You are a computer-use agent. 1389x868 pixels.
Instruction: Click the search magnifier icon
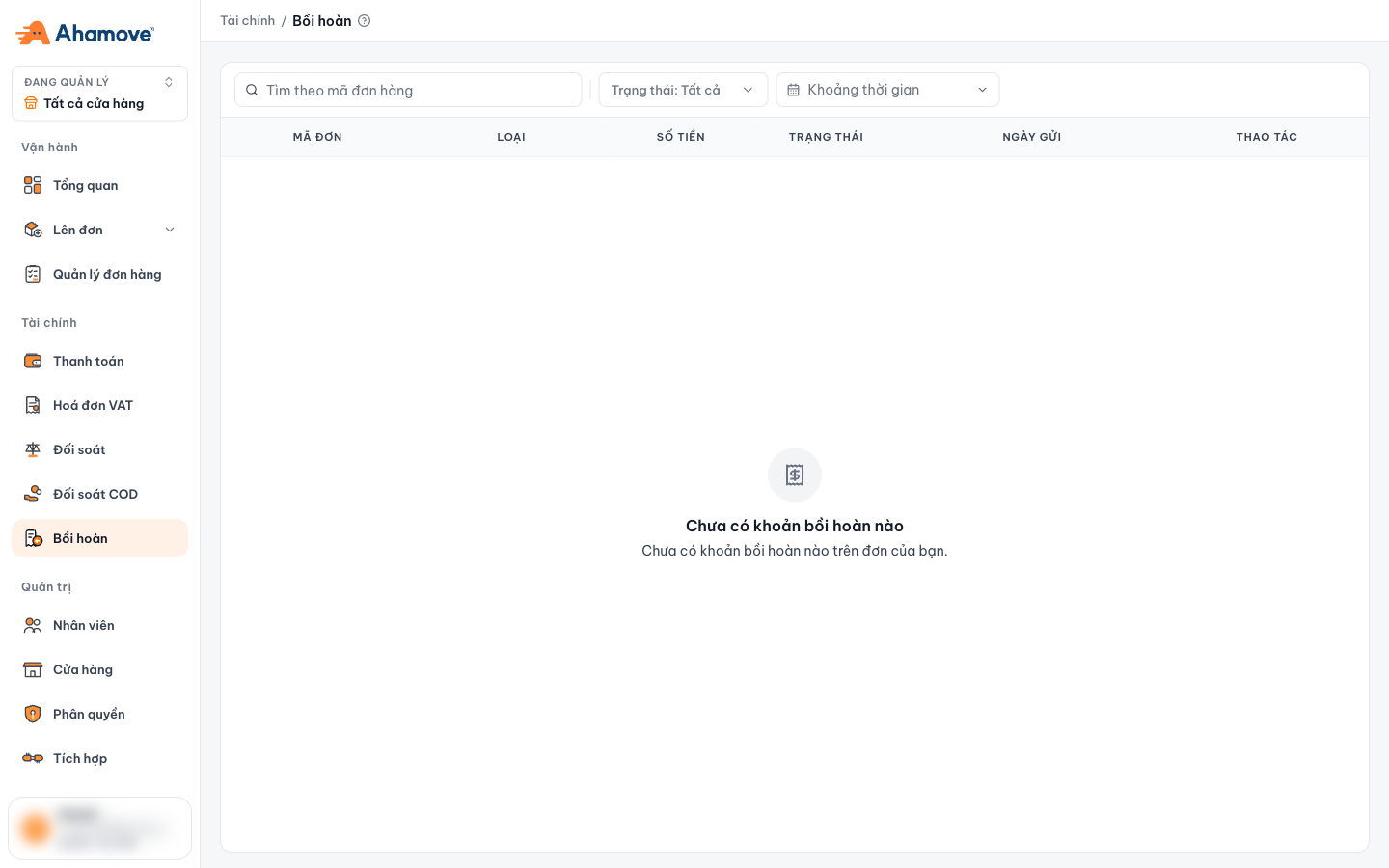[x=252, y=90]
